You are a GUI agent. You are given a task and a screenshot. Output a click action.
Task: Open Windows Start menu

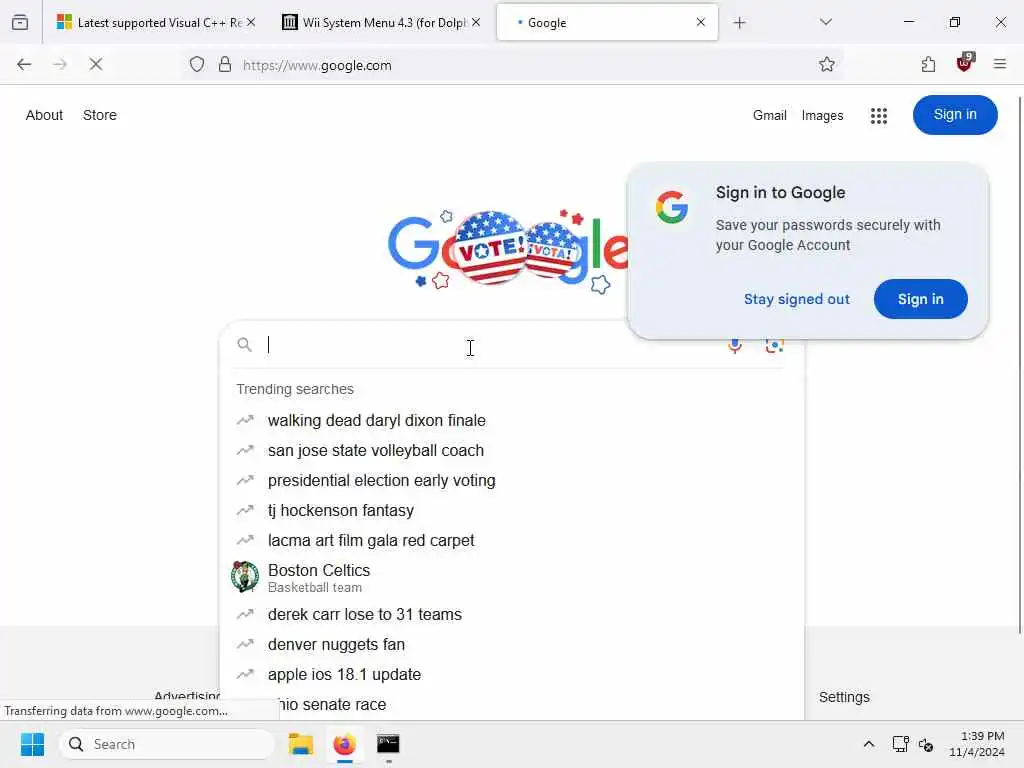click(x=32, y=744)
